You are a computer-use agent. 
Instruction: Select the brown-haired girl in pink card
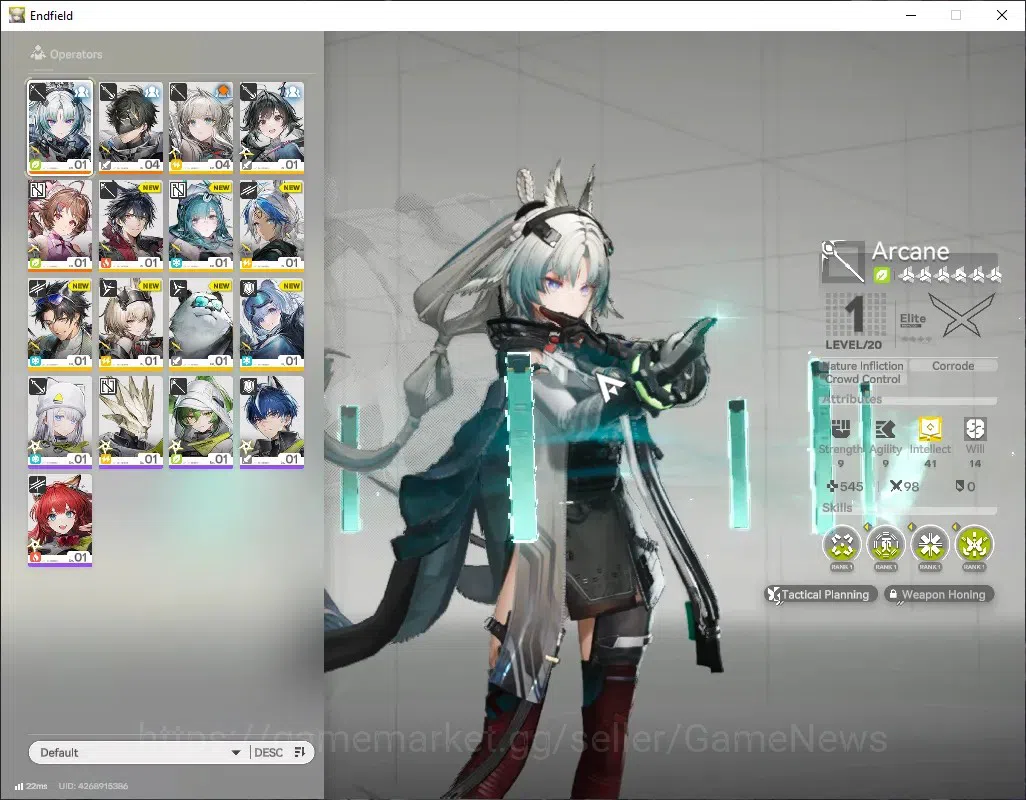(60, 226)
